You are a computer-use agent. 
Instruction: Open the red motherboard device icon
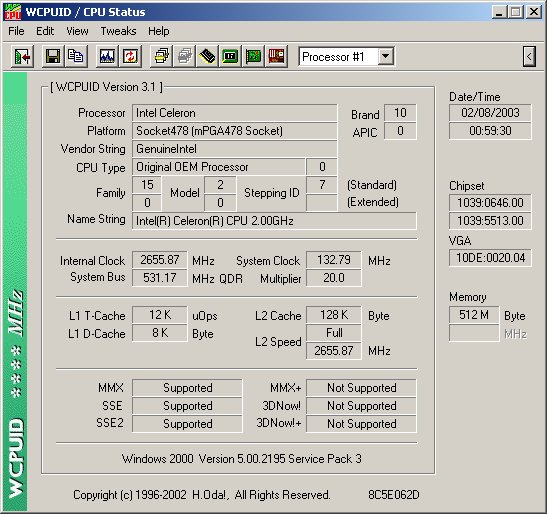[x=276, y=56]
